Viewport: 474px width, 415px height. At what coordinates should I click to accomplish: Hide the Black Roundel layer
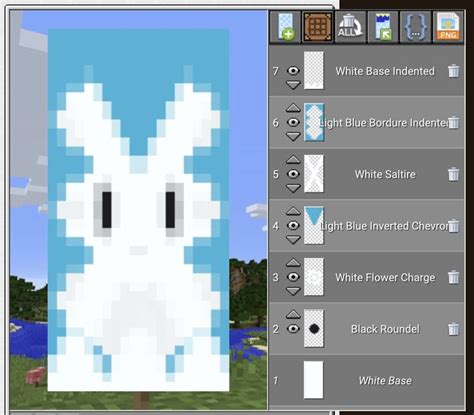tap(293, 329)
